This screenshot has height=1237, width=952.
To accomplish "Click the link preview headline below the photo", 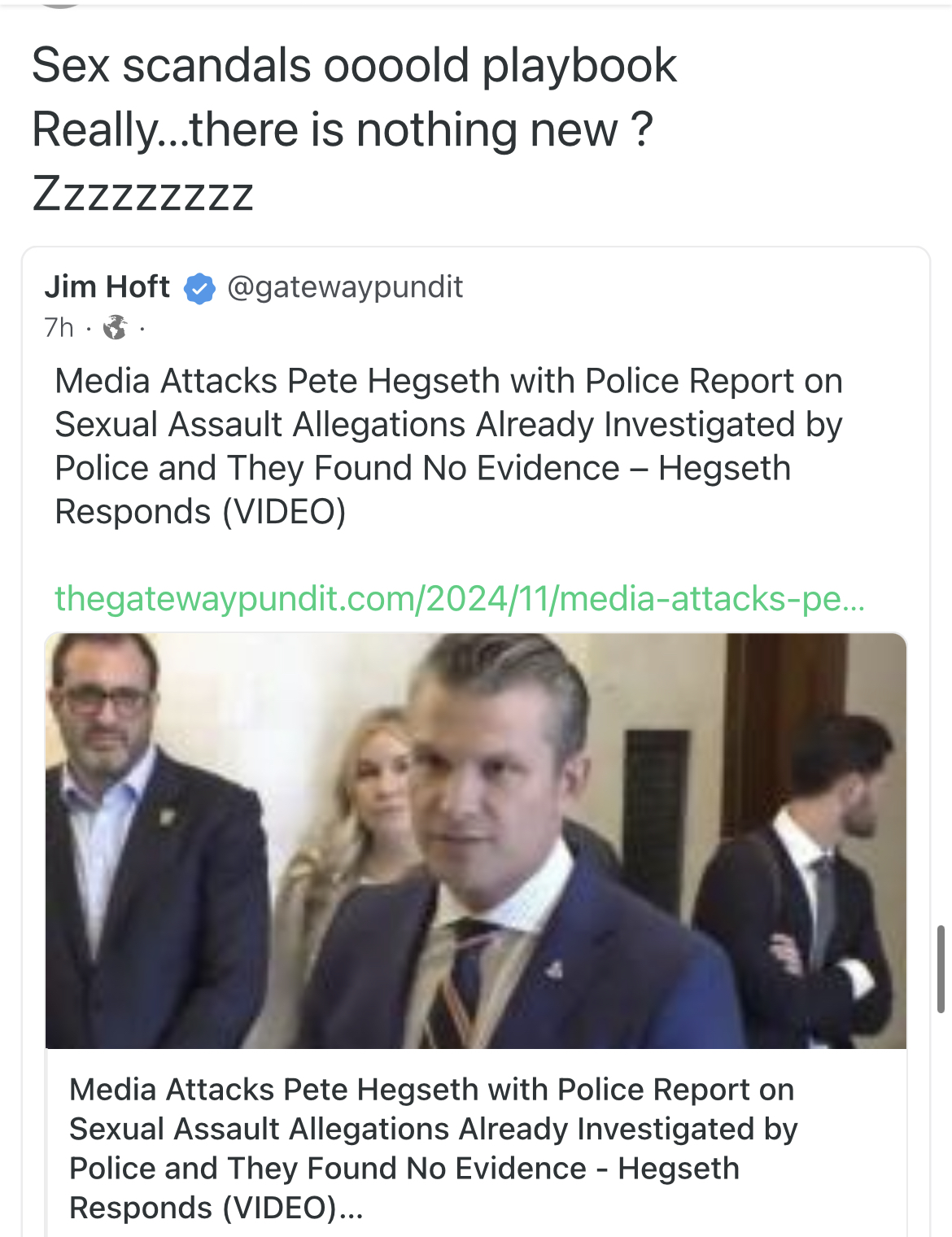I will (432, 1147).
